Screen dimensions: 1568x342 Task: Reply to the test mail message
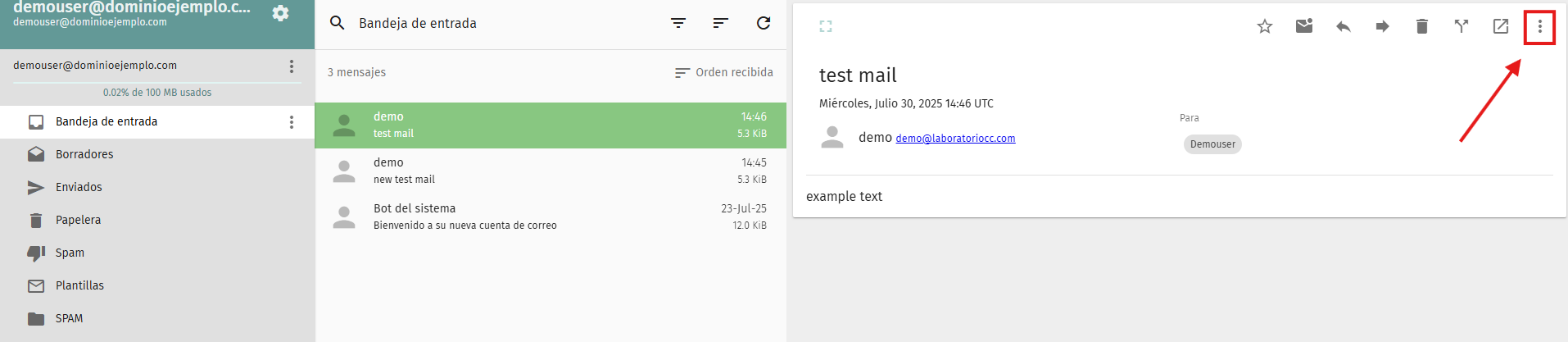coord(1343,26)
